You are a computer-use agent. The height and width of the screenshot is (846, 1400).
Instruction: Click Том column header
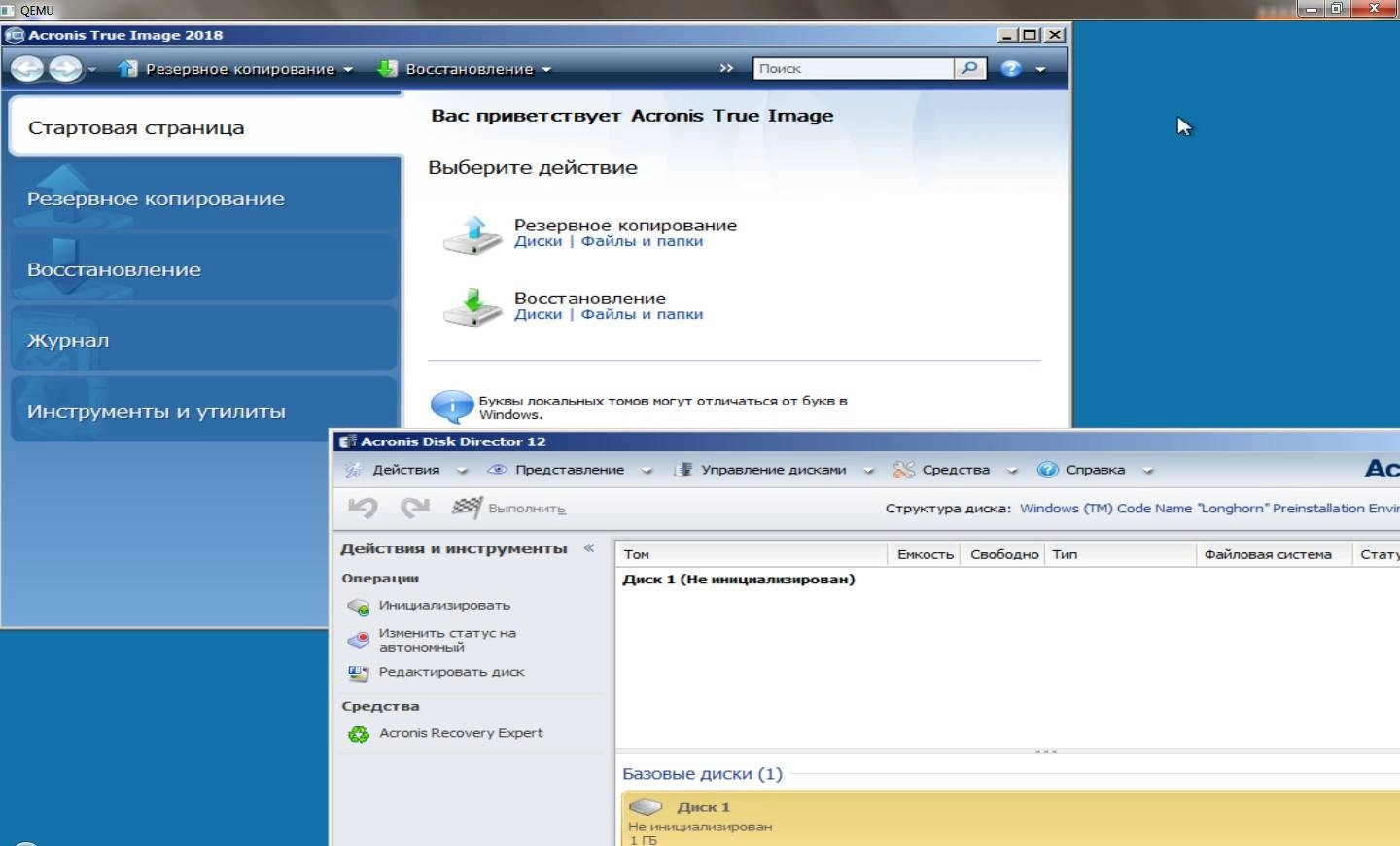coord(752,554)
